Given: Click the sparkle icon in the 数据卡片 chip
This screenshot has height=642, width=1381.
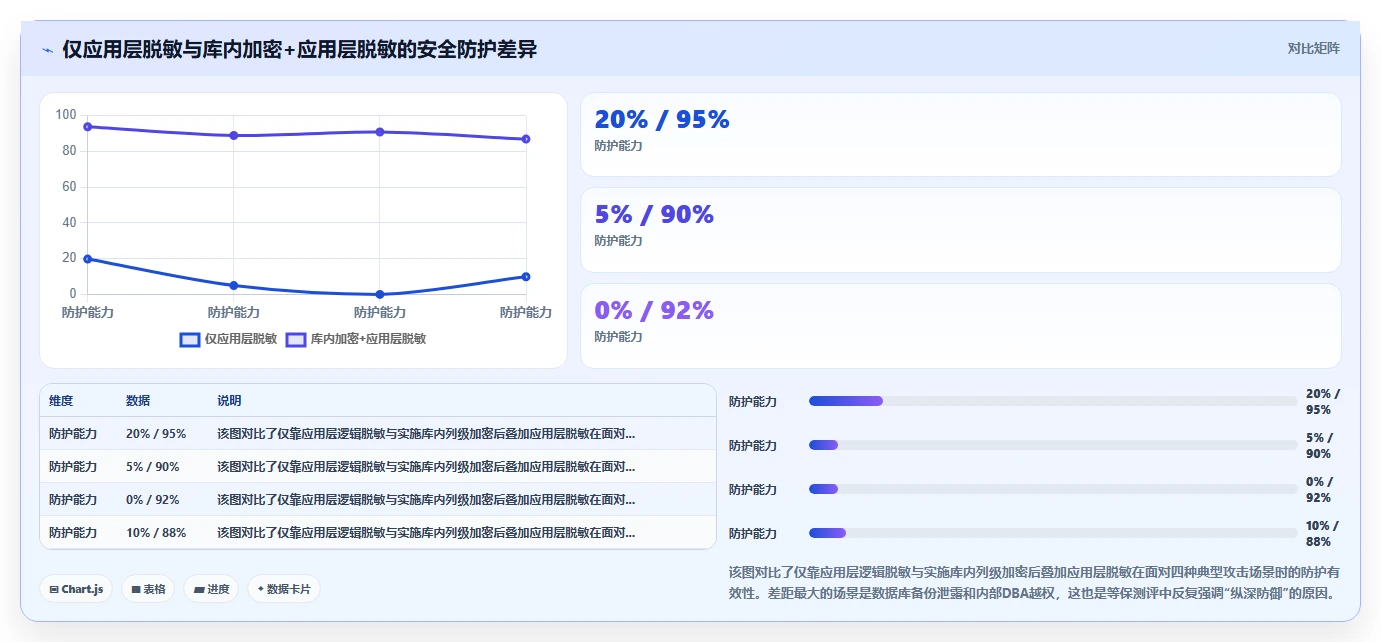Looking at the screenshot, I should coord(261,589).
